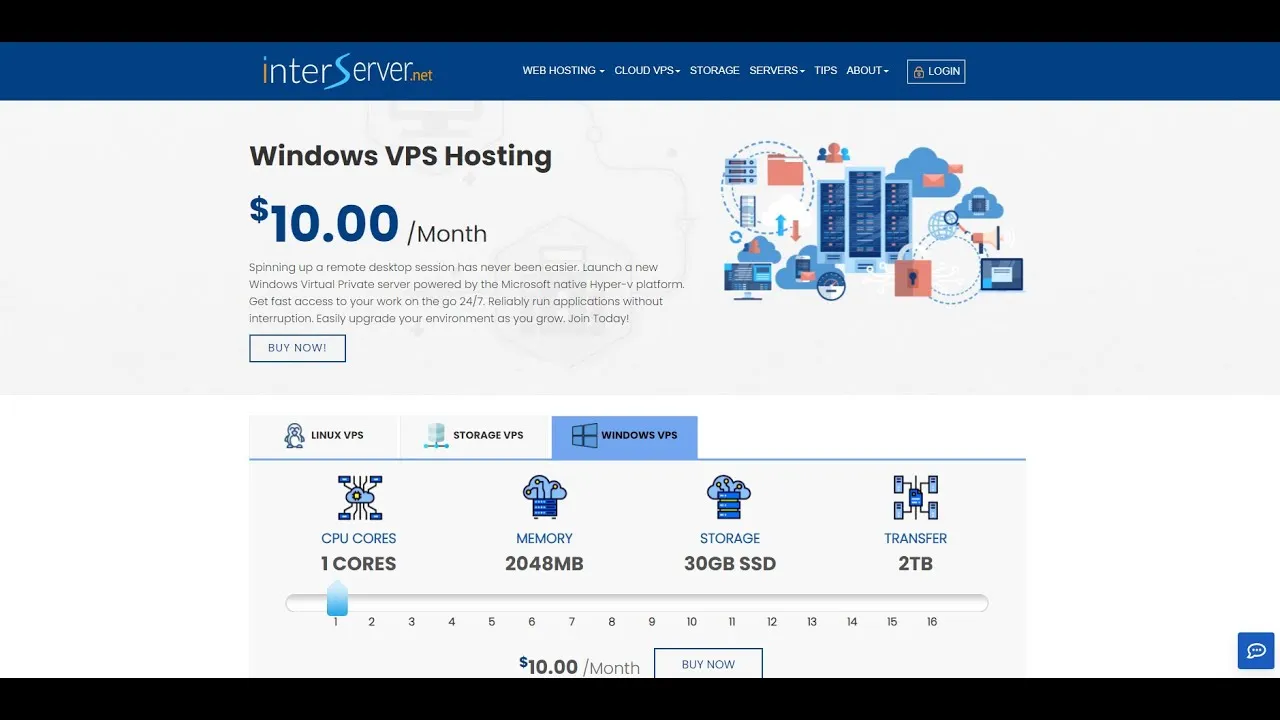1280x720 pixels.
Task: Expand the Web Hosting dropdown menu
Action: click(563, 71)
